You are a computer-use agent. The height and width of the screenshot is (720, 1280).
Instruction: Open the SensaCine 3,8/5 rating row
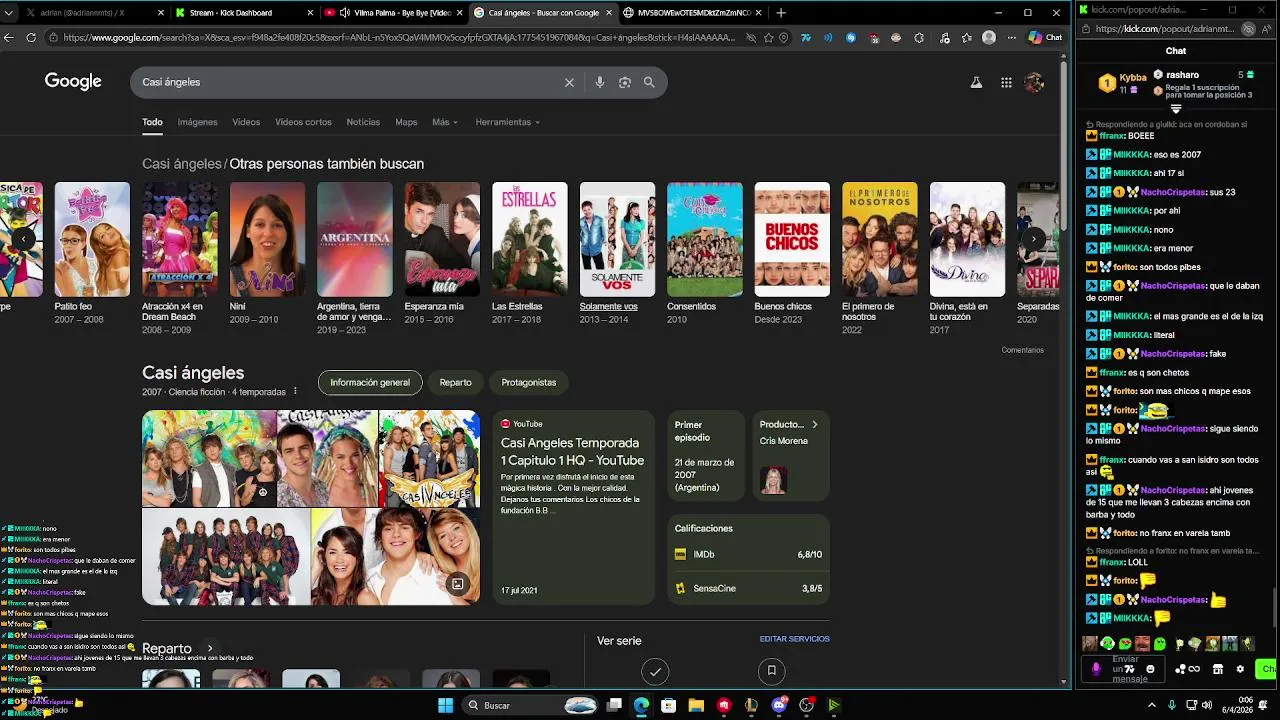[x=748, y=588]
